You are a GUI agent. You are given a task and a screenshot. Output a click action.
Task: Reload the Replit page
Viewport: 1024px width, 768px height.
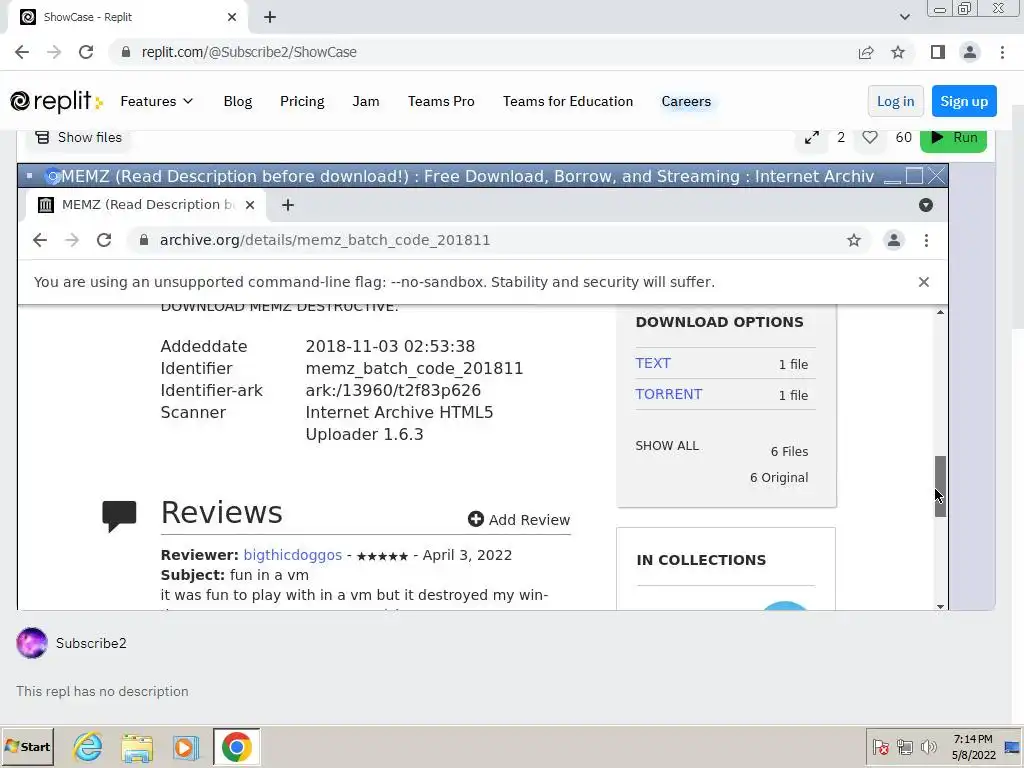point(86,52)
